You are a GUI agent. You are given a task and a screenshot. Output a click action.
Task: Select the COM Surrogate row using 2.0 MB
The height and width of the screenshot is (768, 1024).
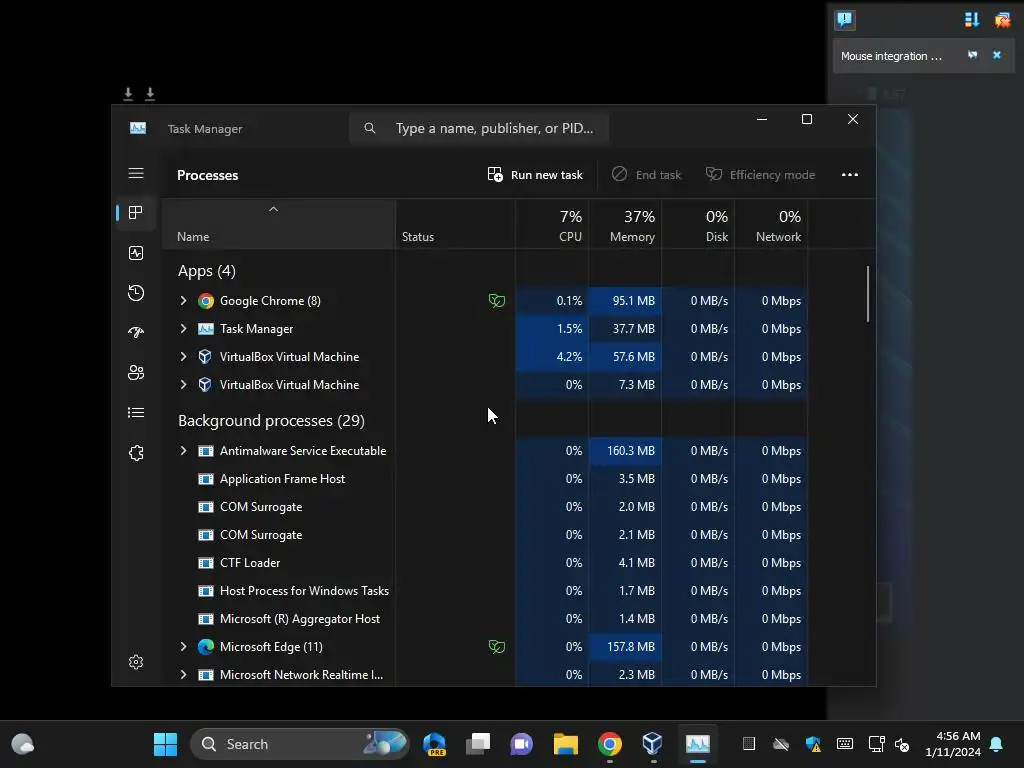485,507
